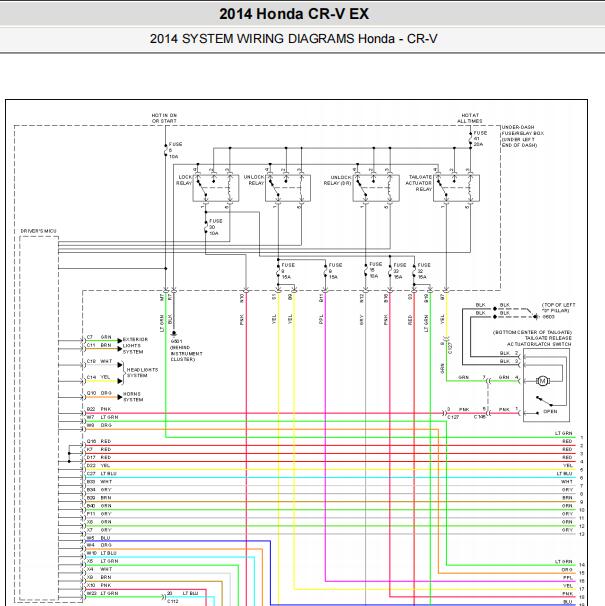Click continuation number 9 beside BRN wire
The width and height of the screenshot is (605, 606).
pyautogui.click(x=582, y=502)
